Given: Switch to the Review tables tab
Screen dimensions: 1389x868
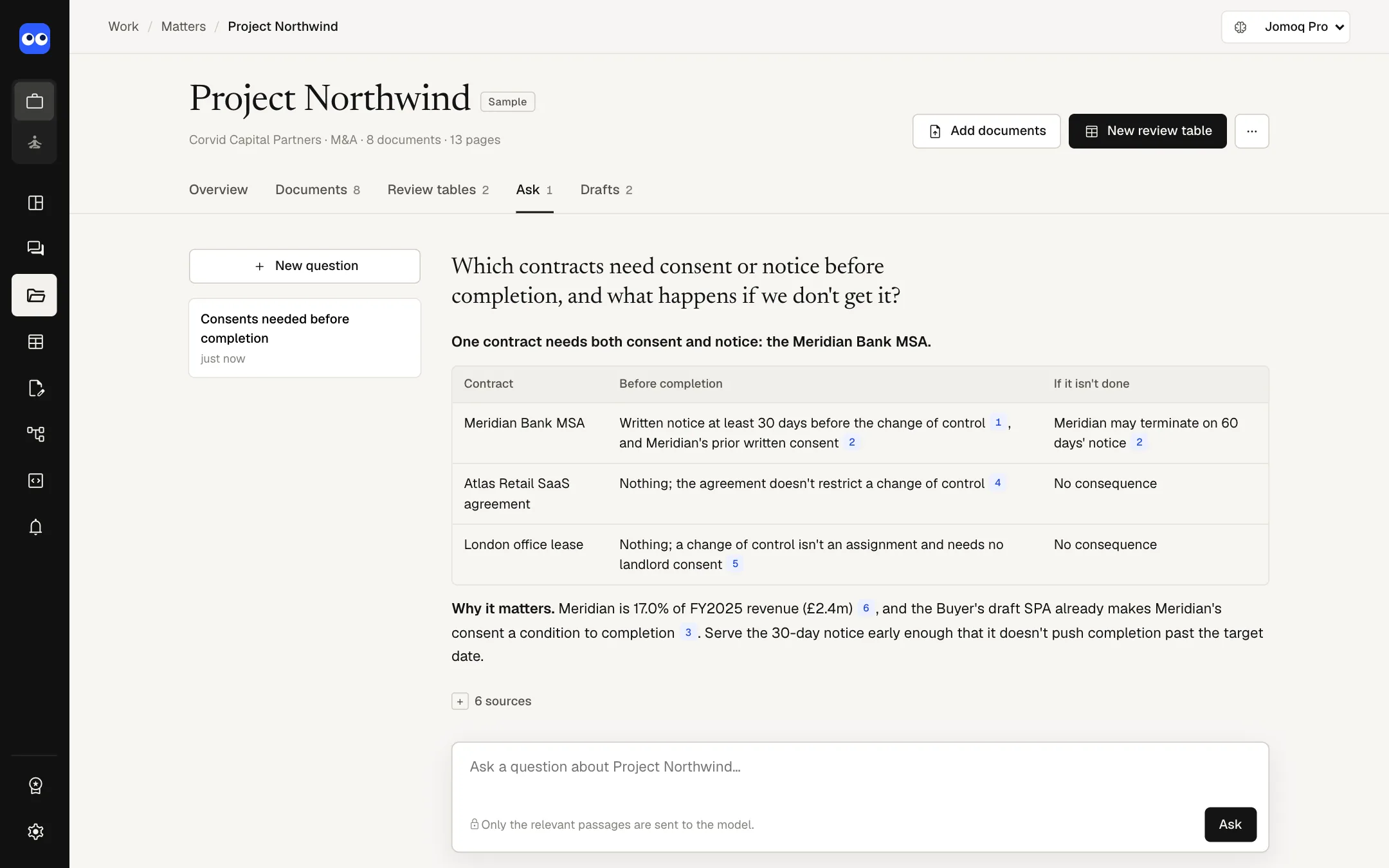Looking at the screenshot, I should pyautogui.click(x=438, y=190).
